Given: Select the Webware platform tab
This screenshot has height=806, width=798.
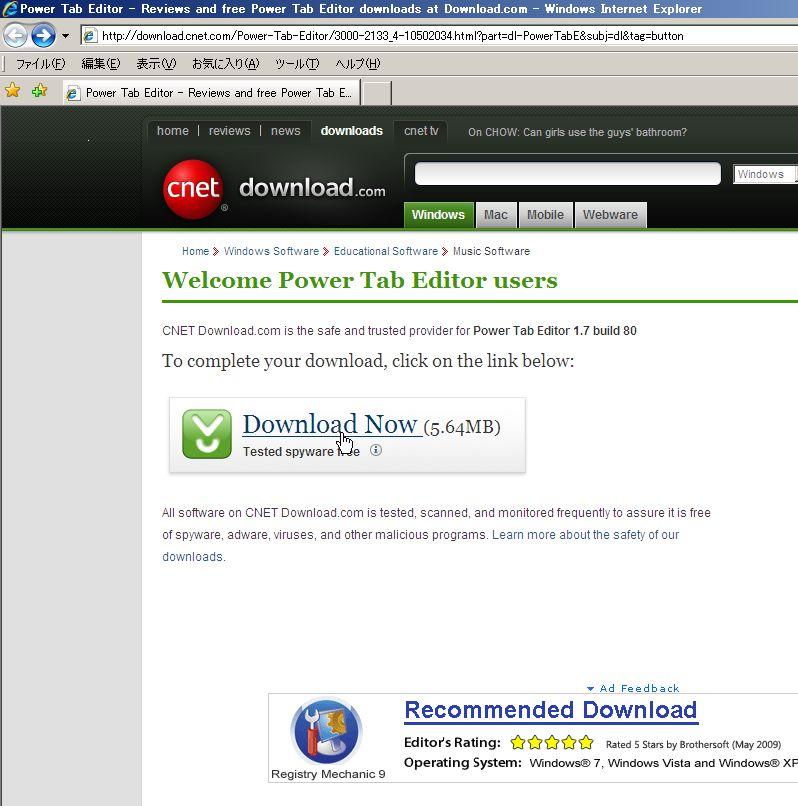Looking at the screenshot, I should pyautogui.click(x=610, y=215).
